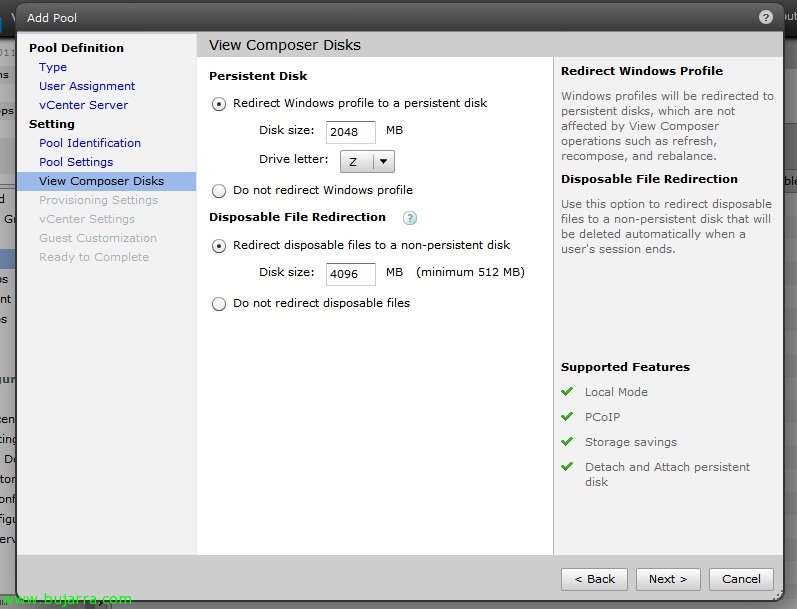Go to Type step in Pool Definition

pos(53,67)
